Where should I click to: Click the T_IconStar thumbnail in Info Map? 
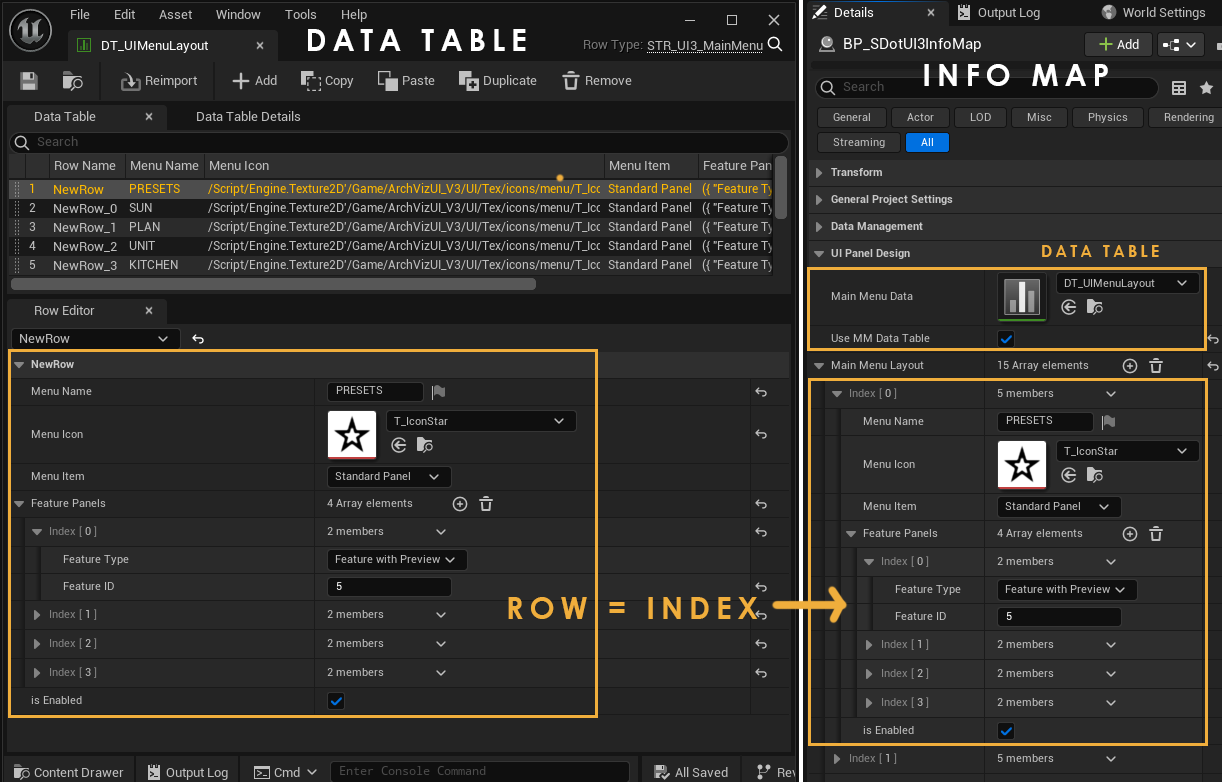pos(1022,465)
